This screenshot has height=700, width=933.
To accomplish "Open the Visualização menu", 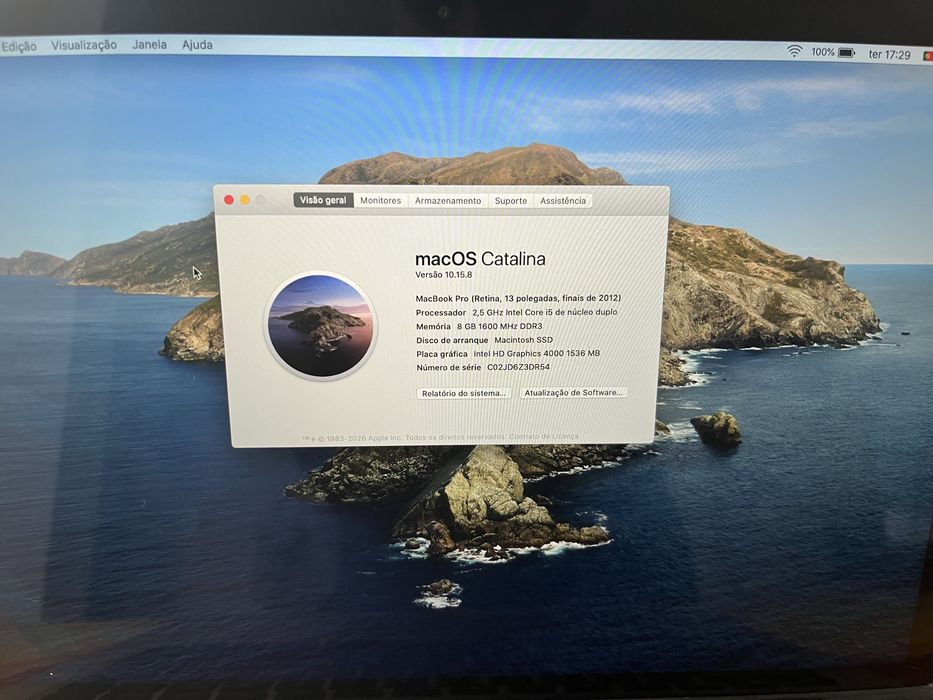I will [84, 45].
